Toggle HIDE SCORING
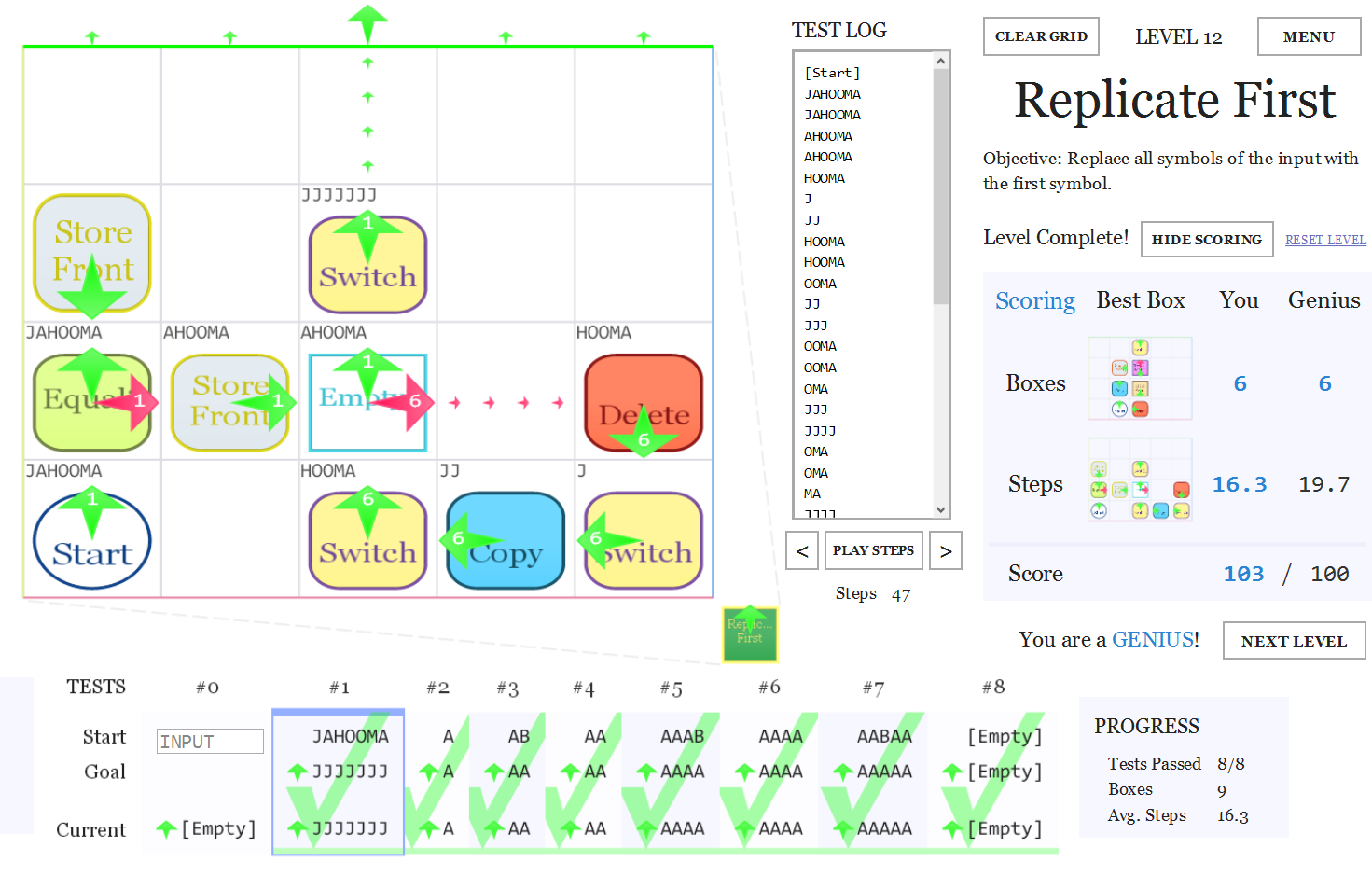 tap(1207, 239)
